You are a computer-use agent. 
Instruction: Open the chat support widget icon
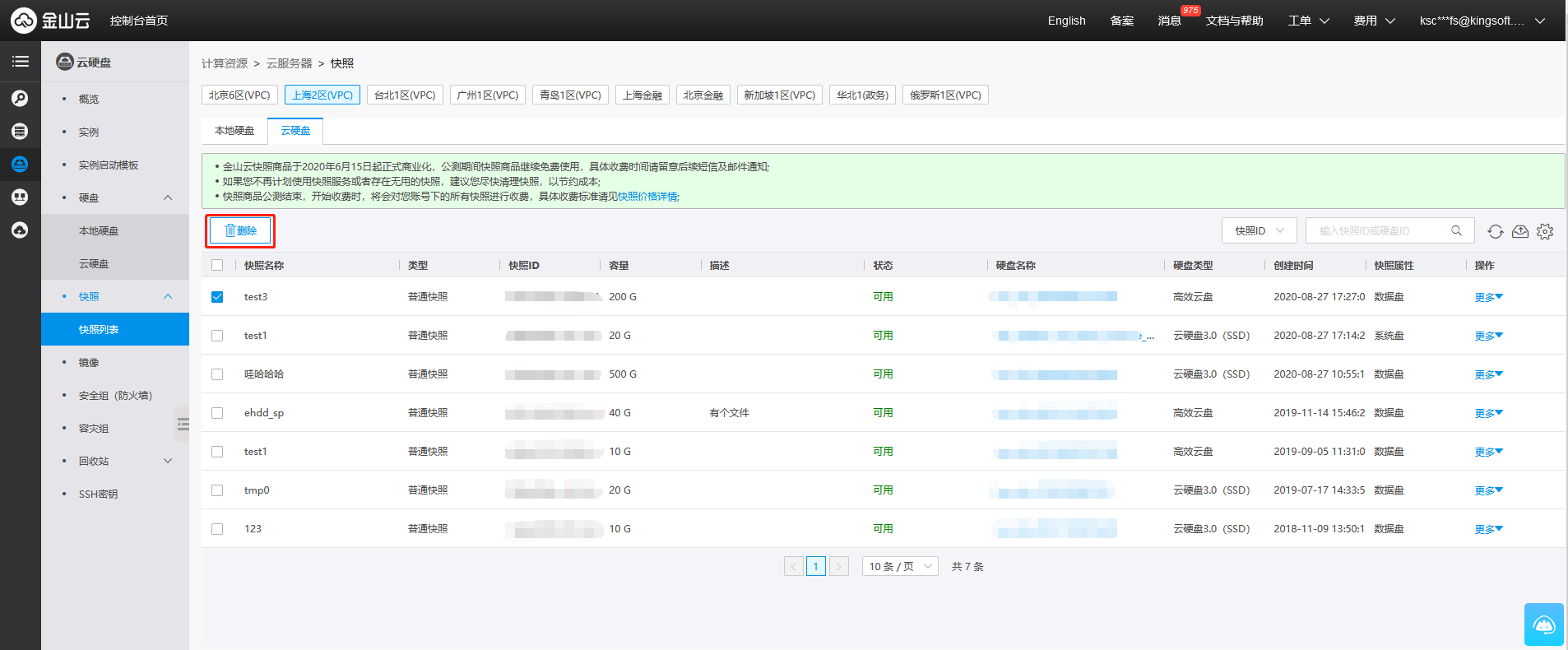coord(1543,625)
